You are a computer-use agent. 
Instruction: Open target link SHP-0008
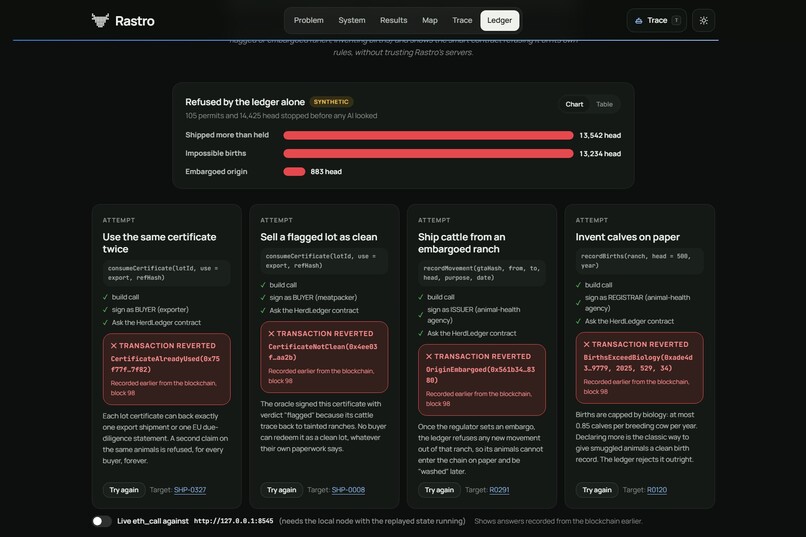(348, 490)
